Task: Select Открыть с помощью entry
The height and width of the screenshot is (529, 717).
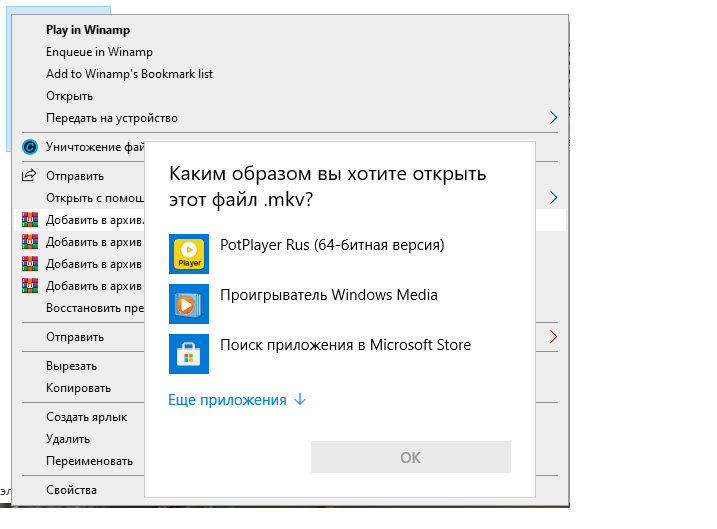Action: [x=95, y=198]
